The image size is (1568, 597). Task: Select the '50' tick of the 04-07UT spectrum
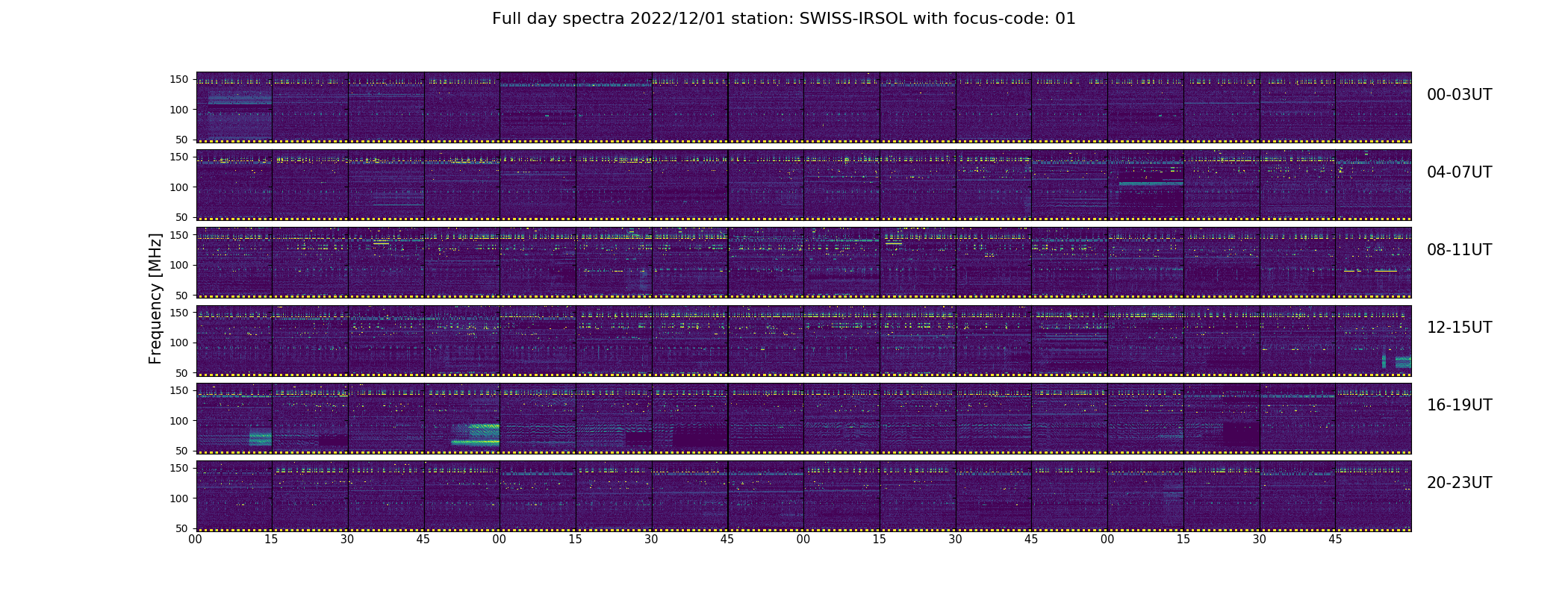[x=182, y=217]
